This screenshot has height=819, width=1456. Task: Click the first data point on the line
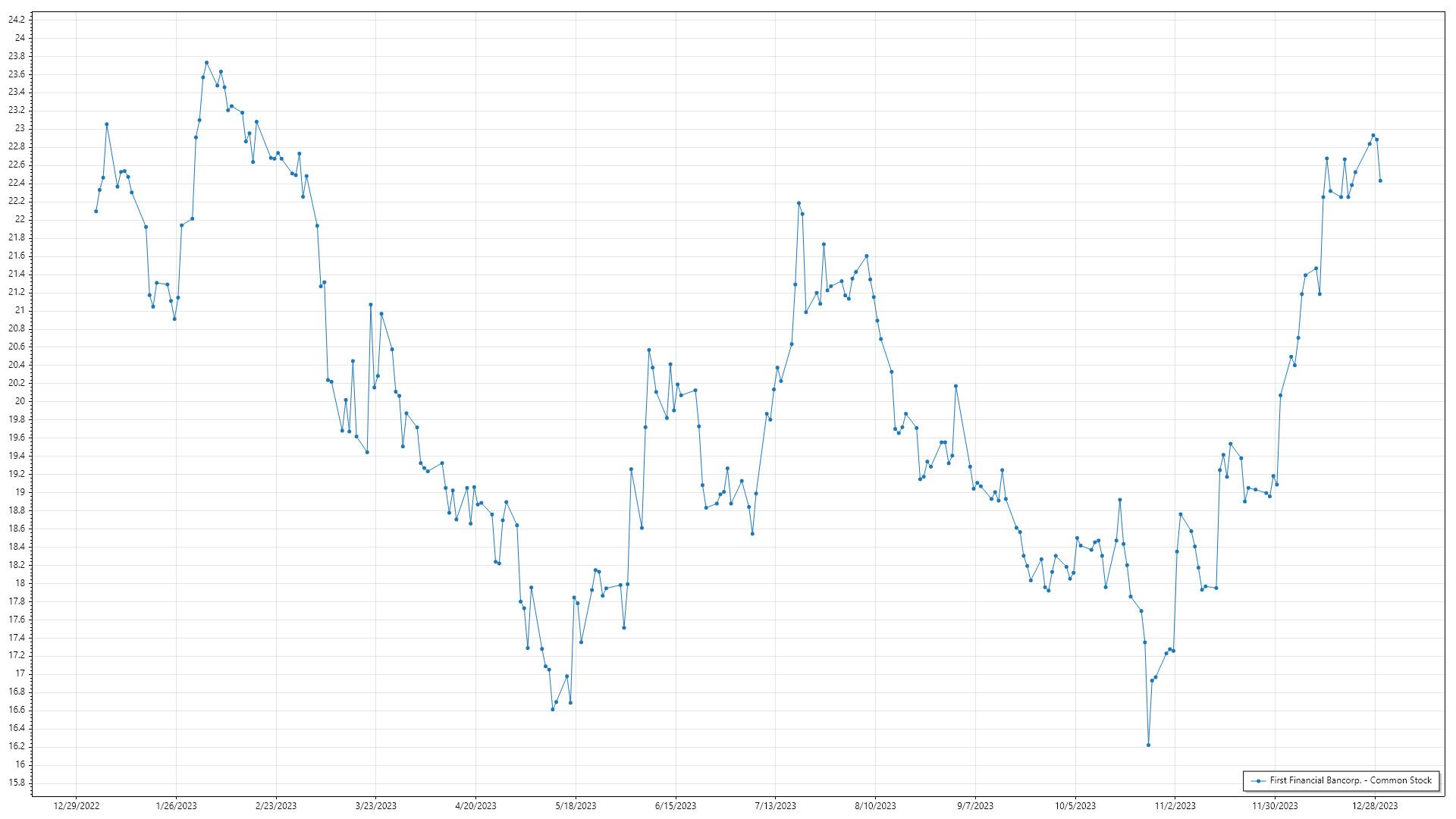(x=96, y=211)
